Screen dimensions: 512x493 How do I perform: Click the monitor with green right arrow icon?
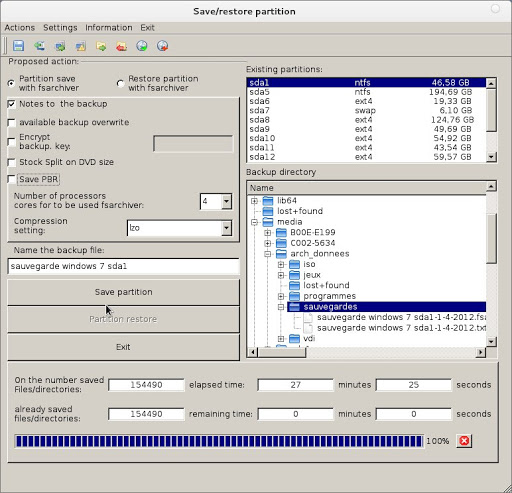tap(60, 46)
